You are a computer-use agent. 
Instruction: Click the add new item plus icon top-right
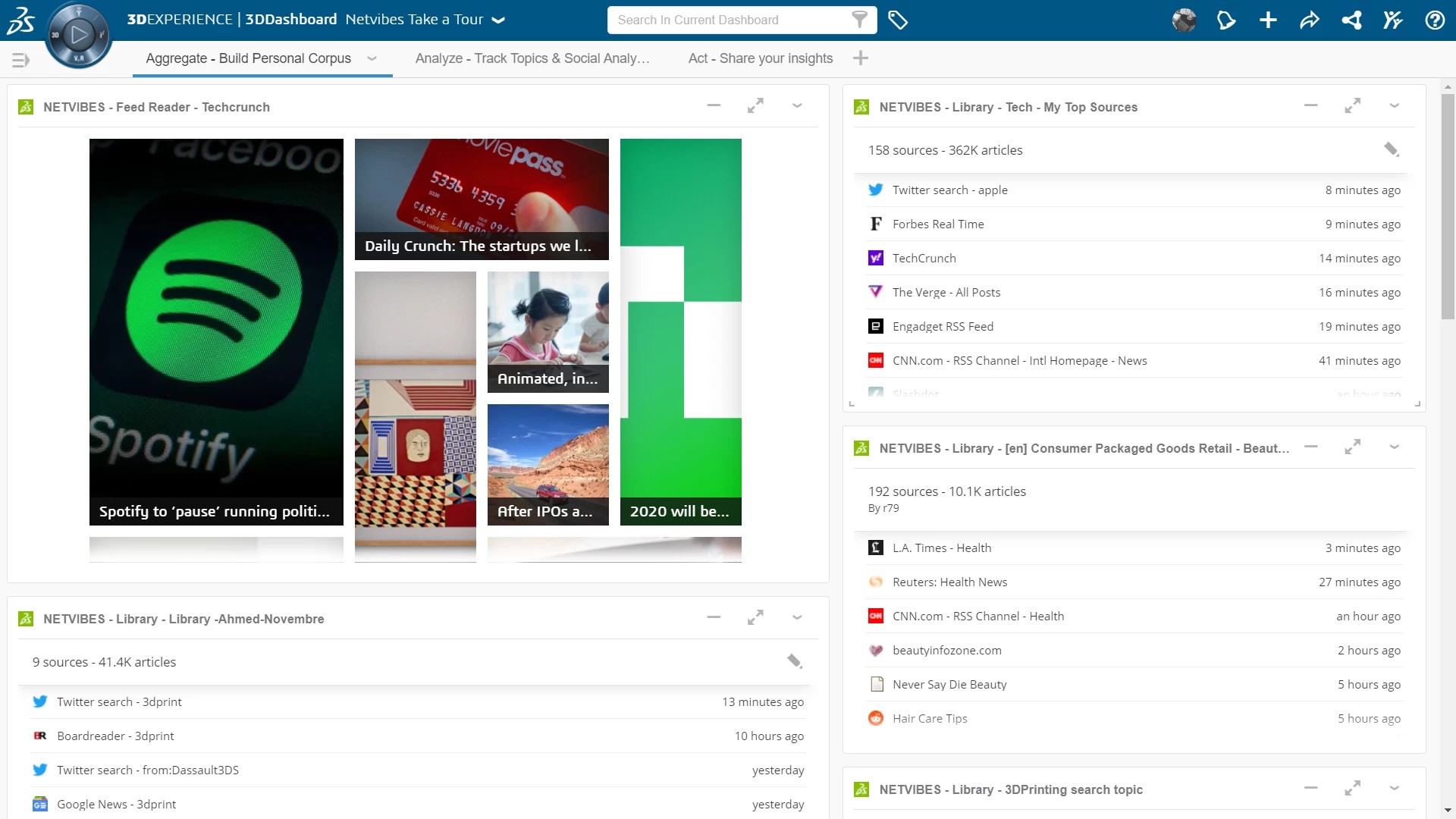pyautogui.click(x=1268, y=19)
